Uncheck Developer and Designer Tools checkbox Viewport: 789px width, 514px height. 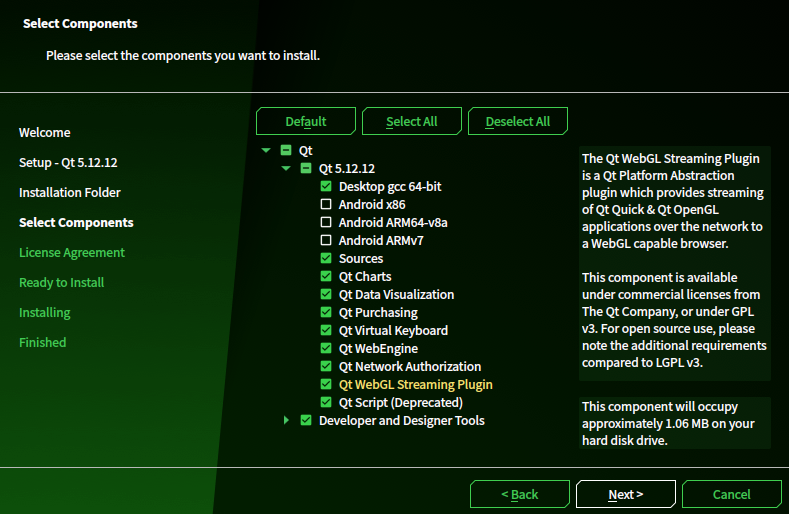[x=306, y=420]
